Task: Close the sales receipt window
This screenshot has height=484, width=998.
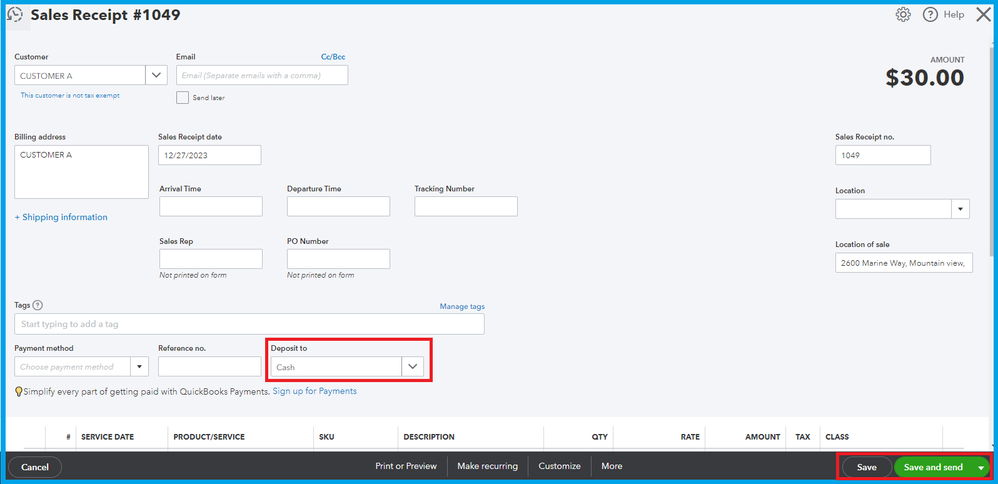Action: pyautogui.click(x=983, y=15)
